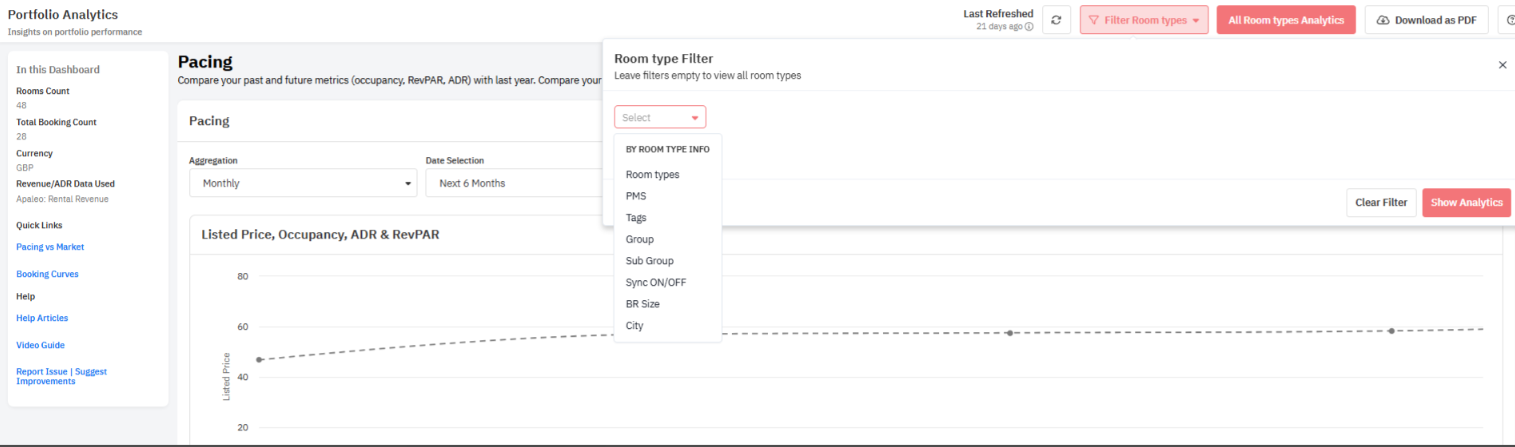The width and height of the screenshot is (1515, 447).
Task: Download the dashboard as PDF
Action: point(1426,20)
